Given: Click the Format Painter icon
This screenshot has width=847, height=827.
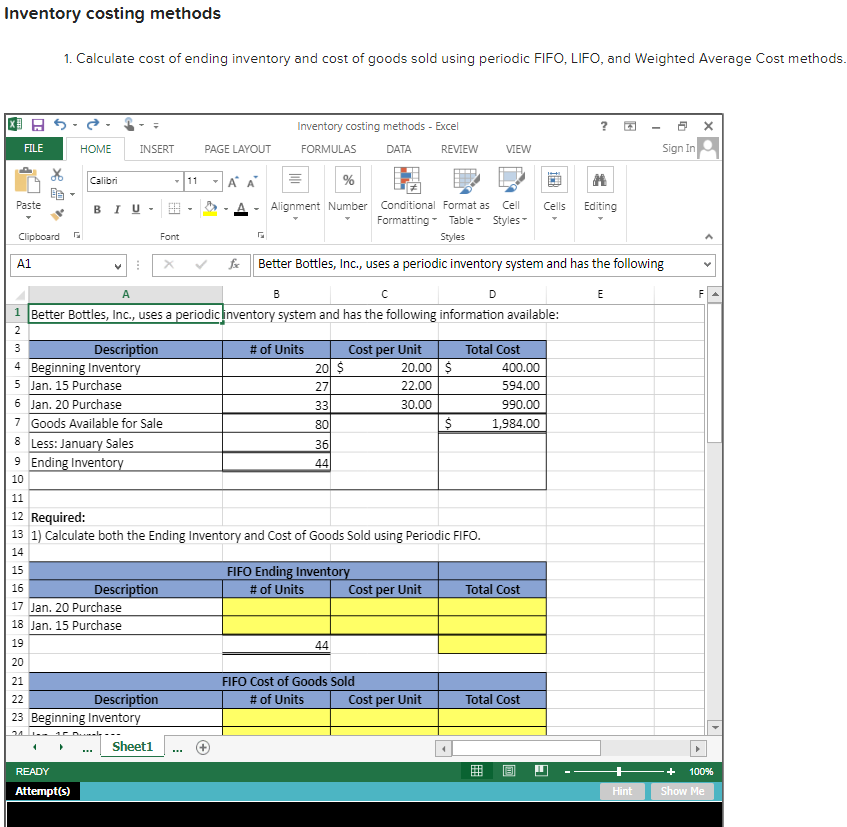Looking at the screenshot, I should [59, 214].
